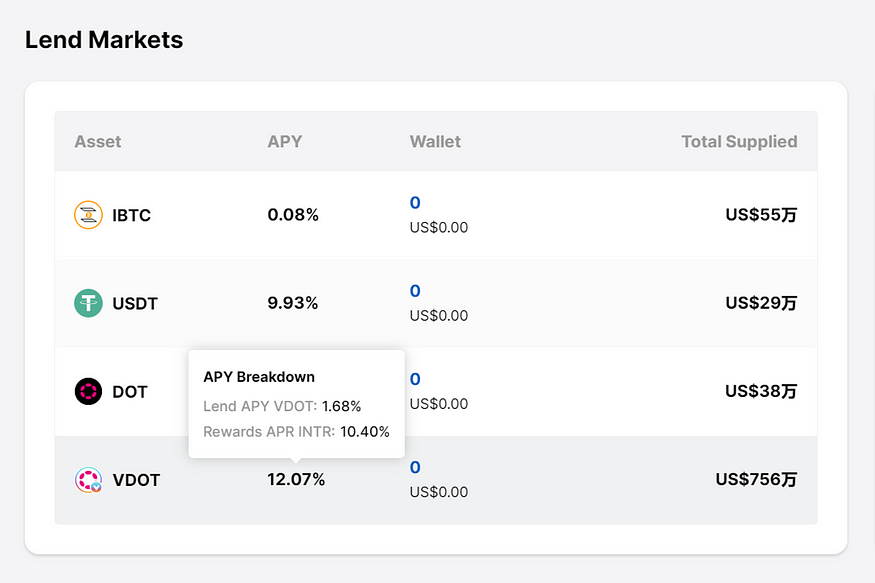Click the VDOT wallet balance link
875x583 pixels.
click(415, 467)
